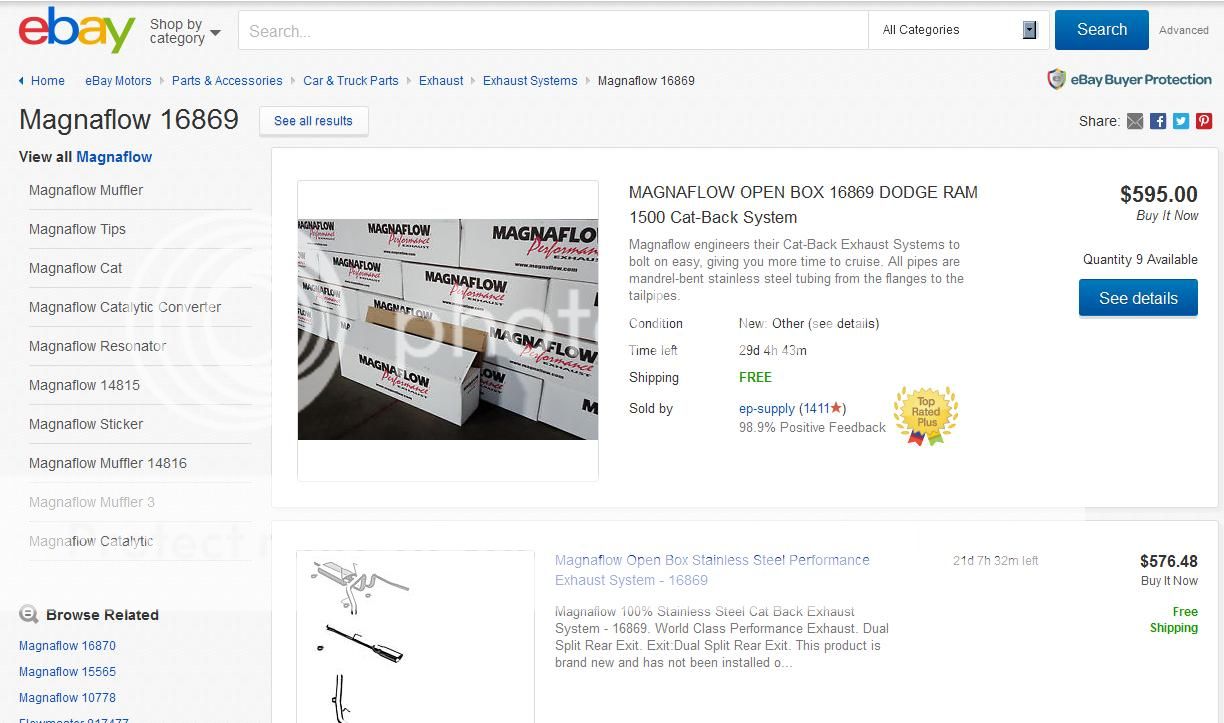Select Magnaflow Catalytic Converter in sidebar
This screenshot has width=1224, height=723.
click(x=125, y=307)
